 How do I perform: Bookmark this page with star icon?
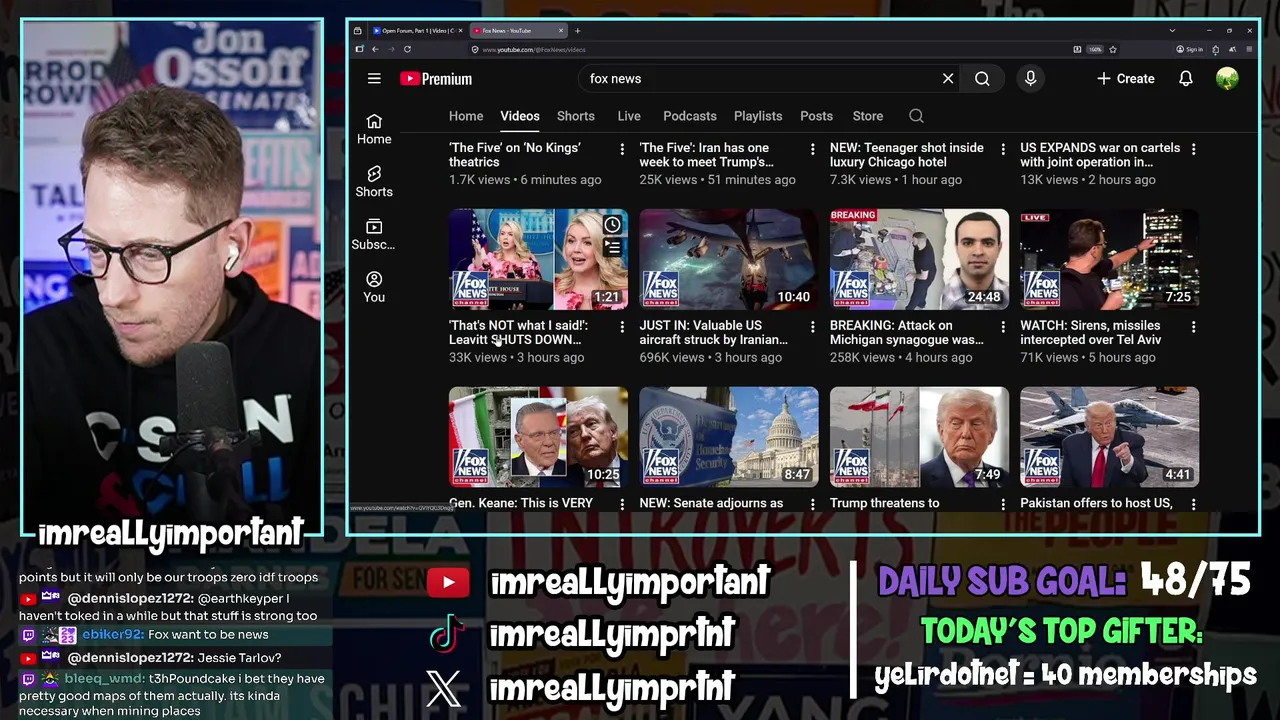coord(1113,49)
